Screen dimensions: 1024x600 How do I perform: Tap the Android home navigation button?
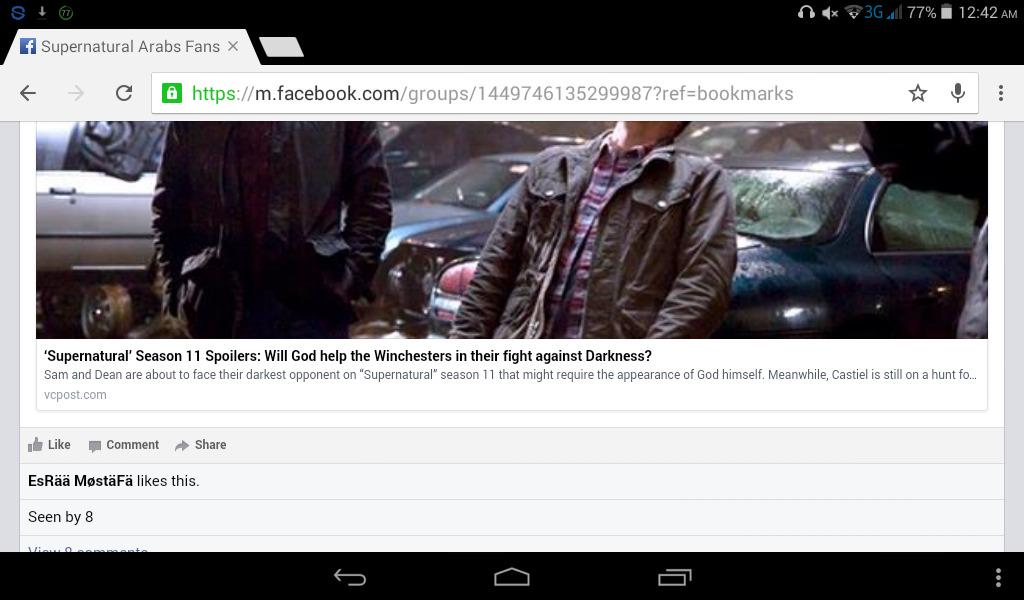[x=512, y=576]
